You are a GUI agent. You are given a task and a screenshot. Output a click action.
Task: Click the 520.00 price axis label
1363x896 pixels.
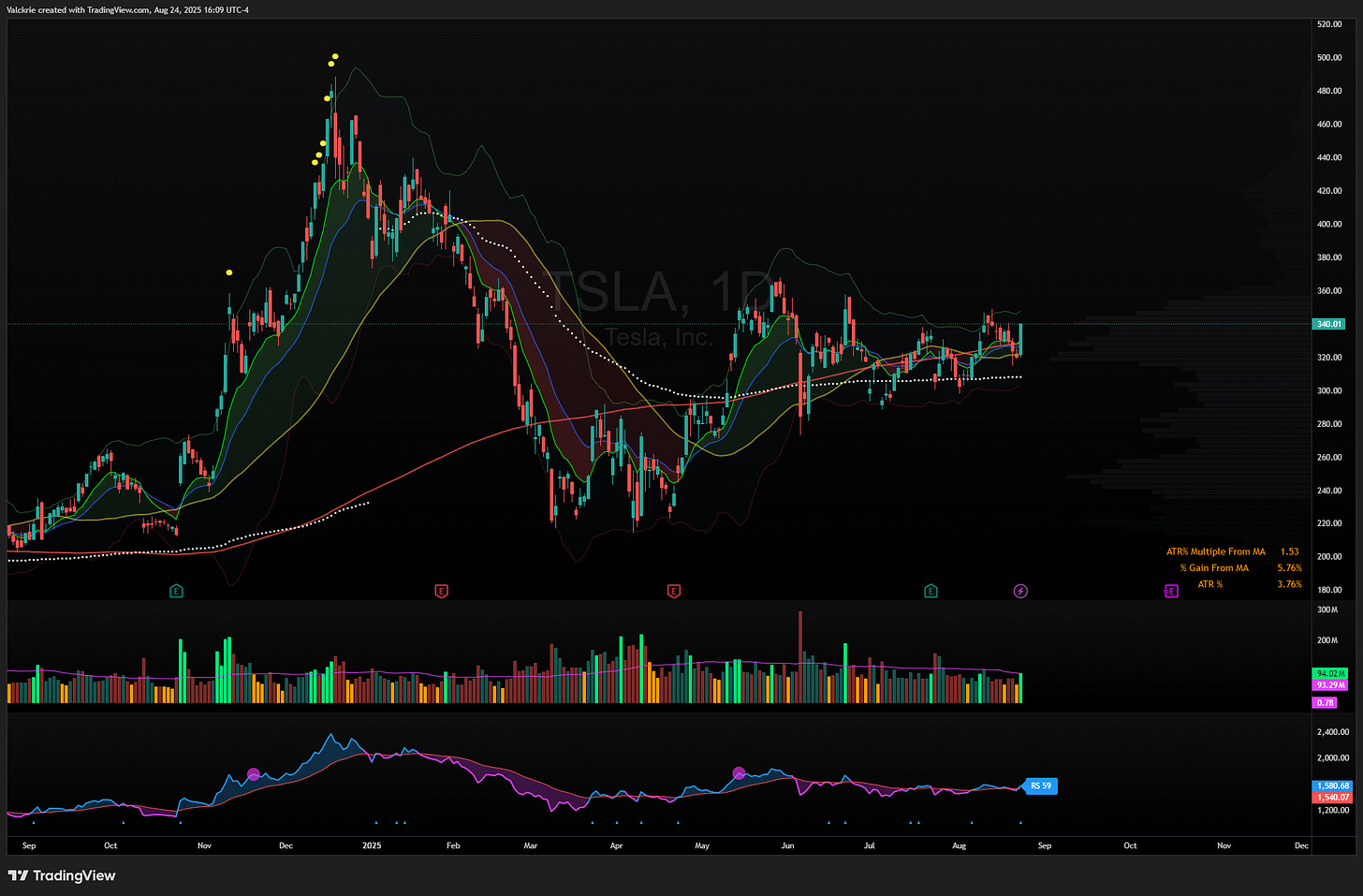pyautogui.click(x=1329, y=24)
